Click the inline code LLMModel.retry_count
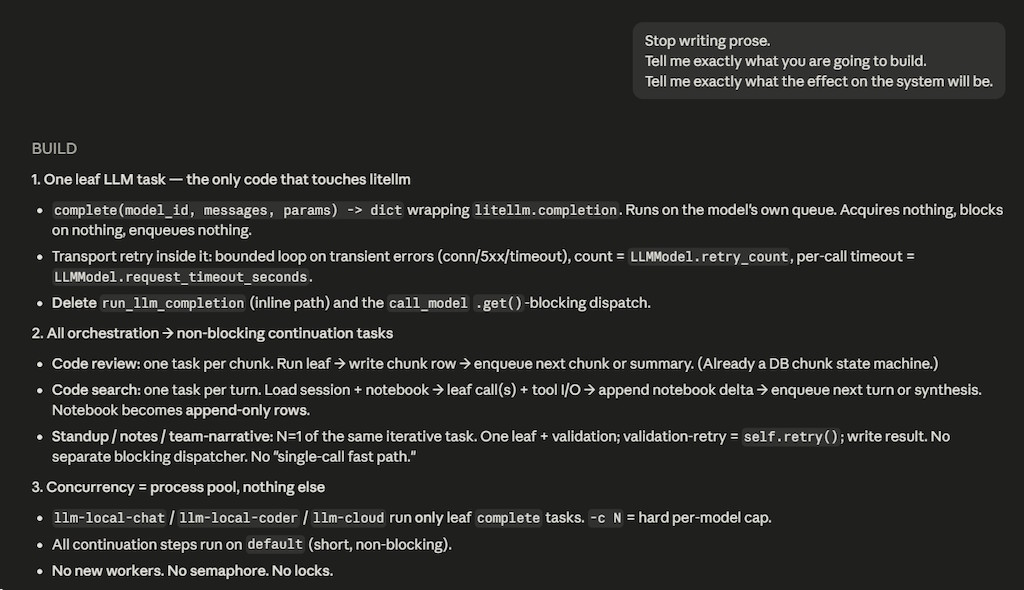 709,257
